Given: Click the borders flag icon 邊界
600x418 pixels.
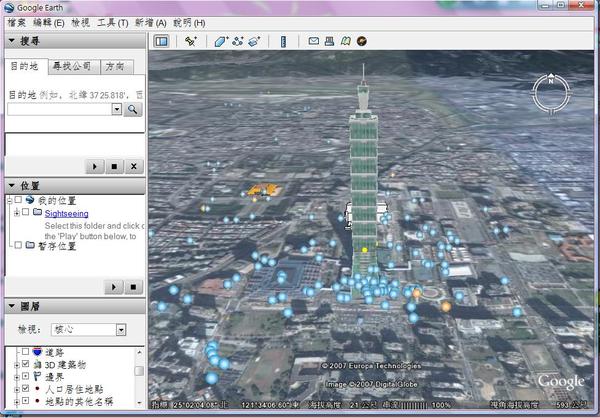Looking at the screenshot, I should pos(37,377).
